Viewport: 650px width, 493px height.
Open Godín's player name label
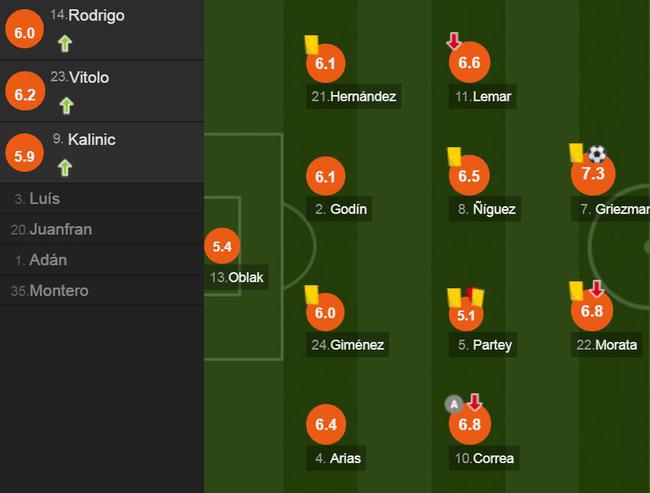click(340, 209)
